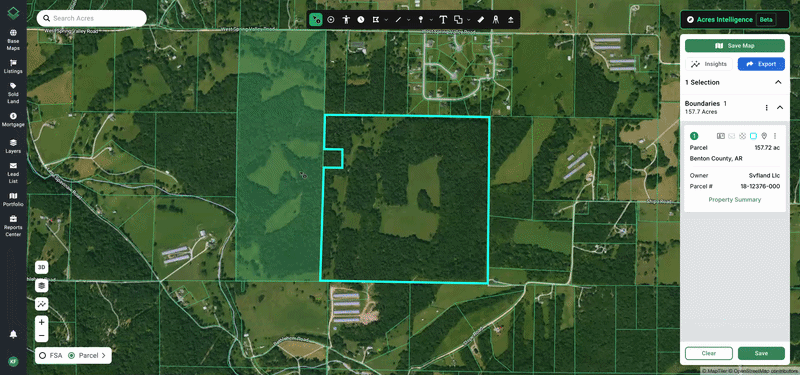Open the map layers stack button
800x375 pixels.
coord(42,285)
